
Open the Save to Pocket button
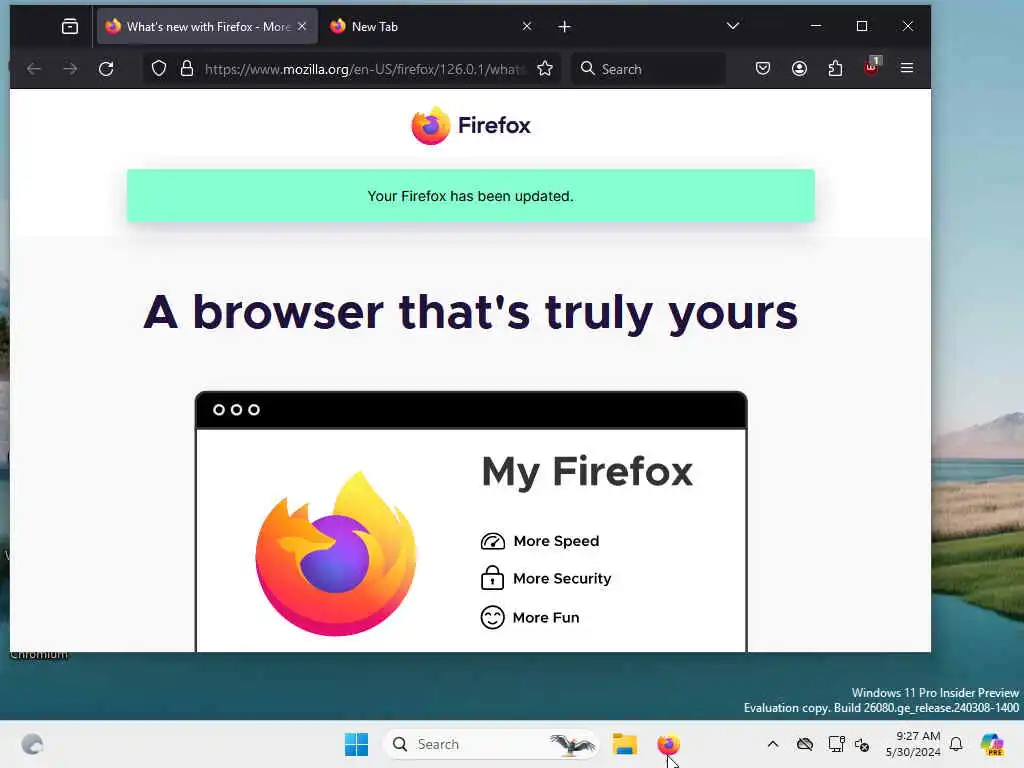pos(763,69)
